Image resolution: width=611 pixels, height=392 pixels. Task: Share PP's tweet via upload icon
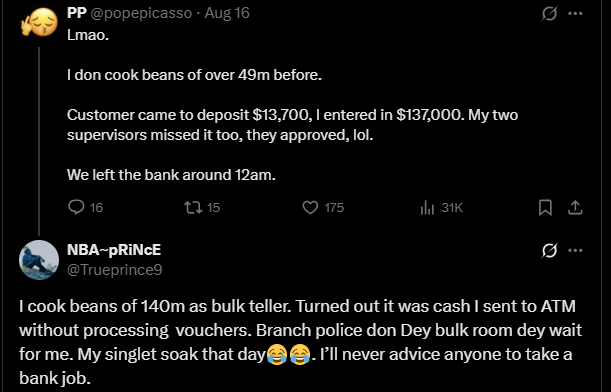pos(575,207)
